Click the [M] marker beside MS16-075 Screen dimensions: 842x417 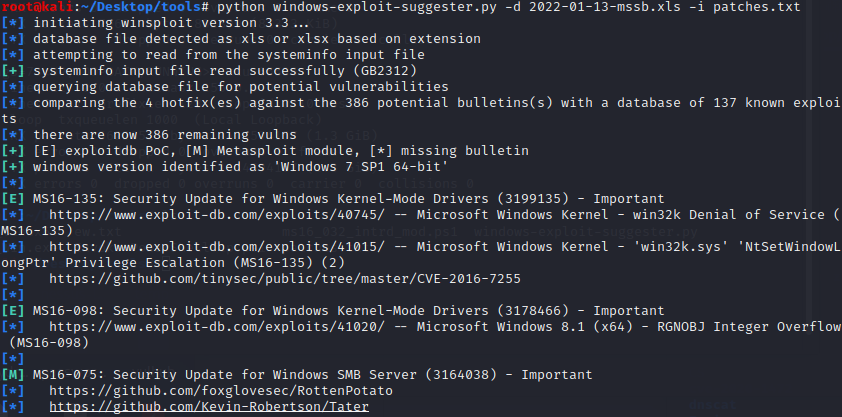tap(13, 375)
